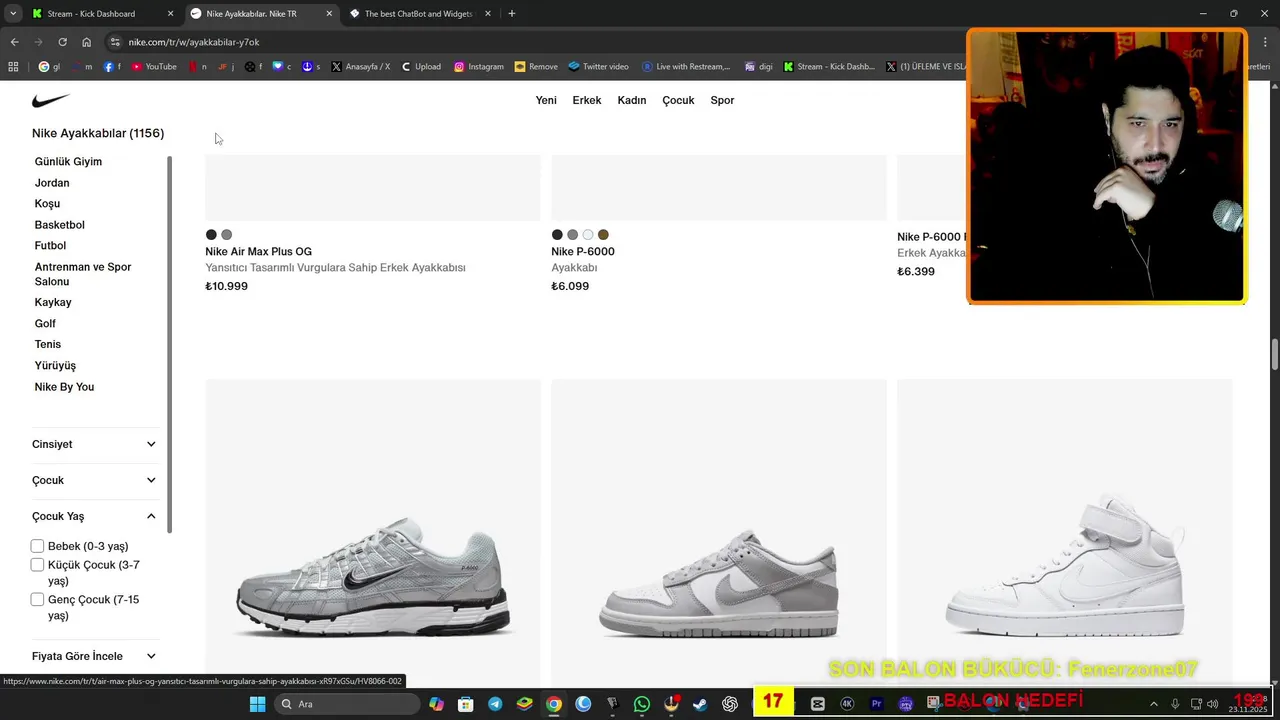Viewport: 1280px width, 720px height.
Task: Switch to The best ChatBot and Widgets tab
Action: pos(418,14)
